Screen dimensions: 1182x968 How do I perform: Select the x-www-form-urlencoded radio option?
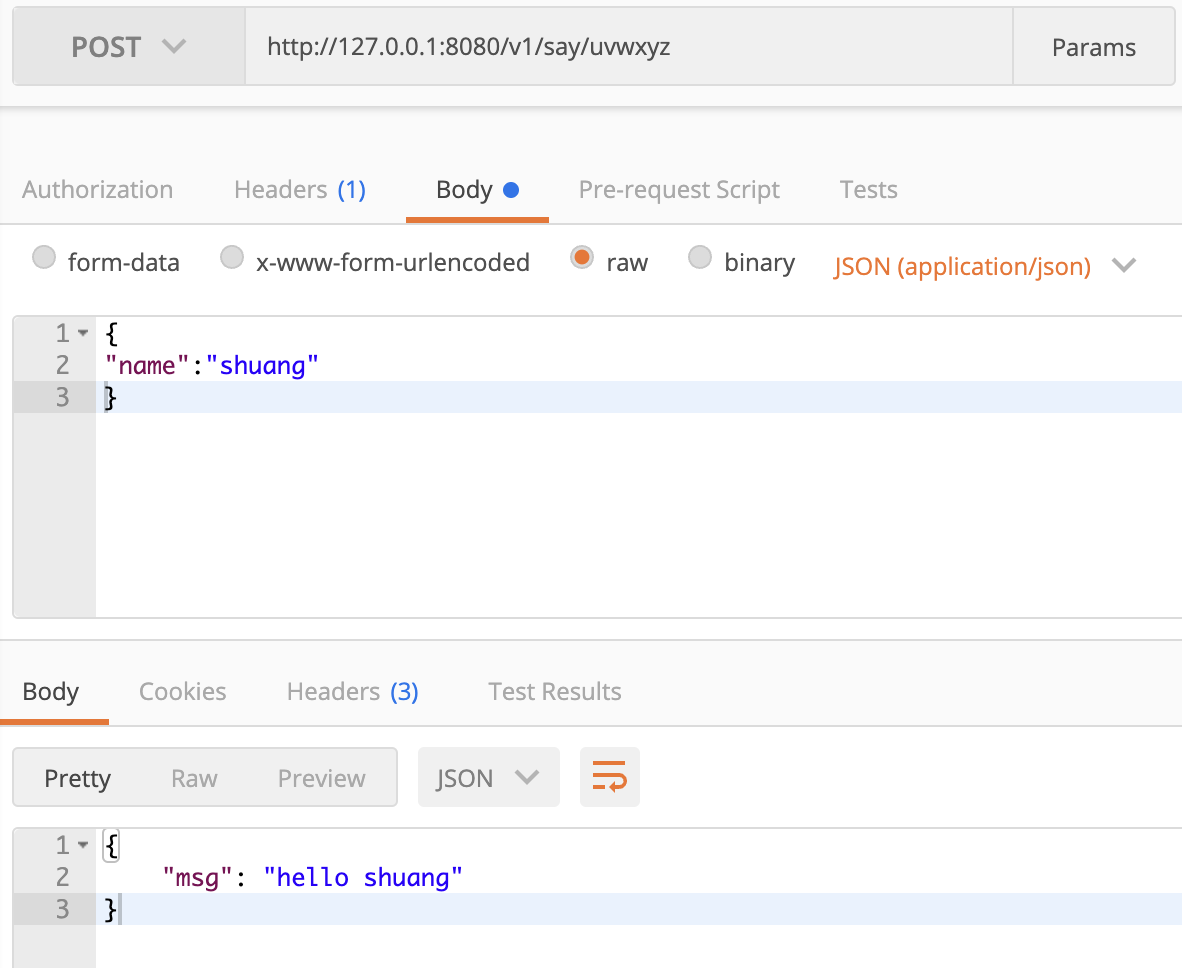232,259
